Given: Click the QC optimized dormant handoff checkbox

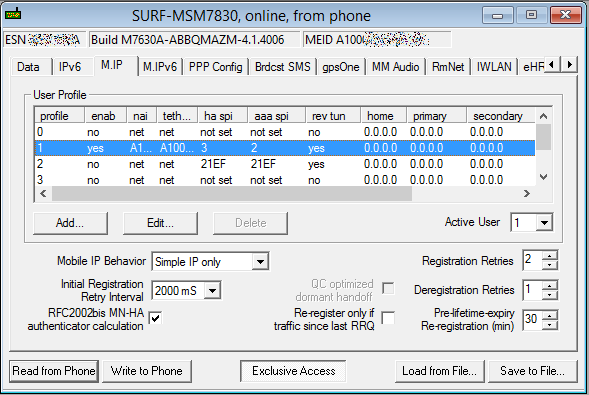Looking at the screenshot, I should [x=388, y=288].
